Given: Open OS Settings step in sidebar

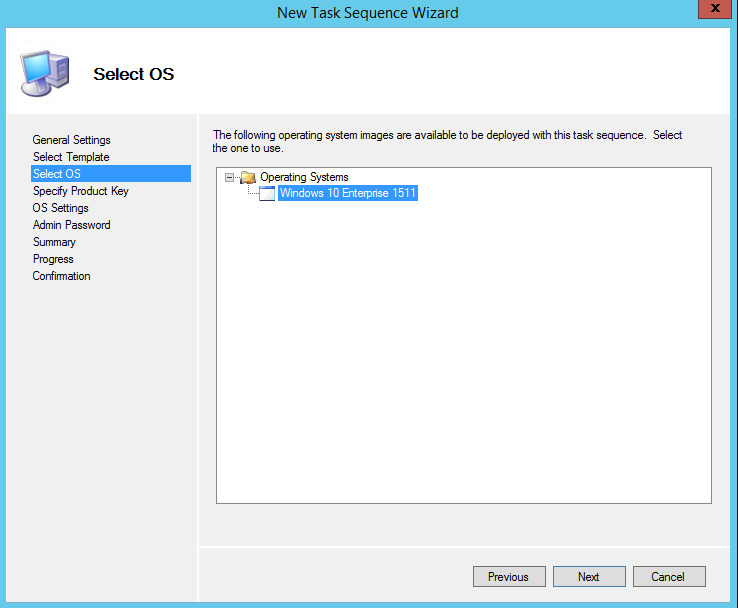Looking at the screenshot, I should tap(60, 208).
